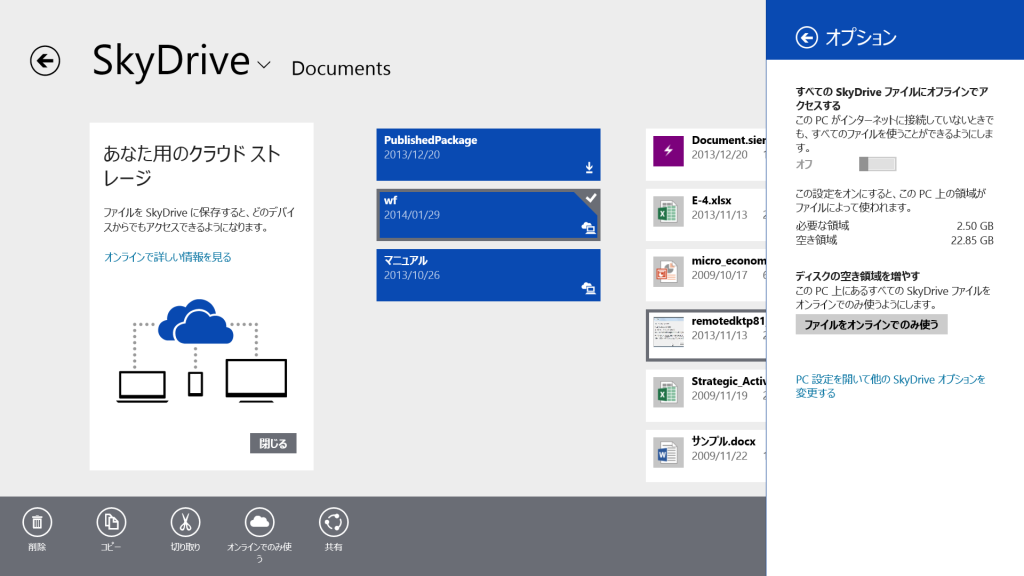Open PC 設定 SkyDrive options link
Screen dimensions: 1024x576
(890, 386)
